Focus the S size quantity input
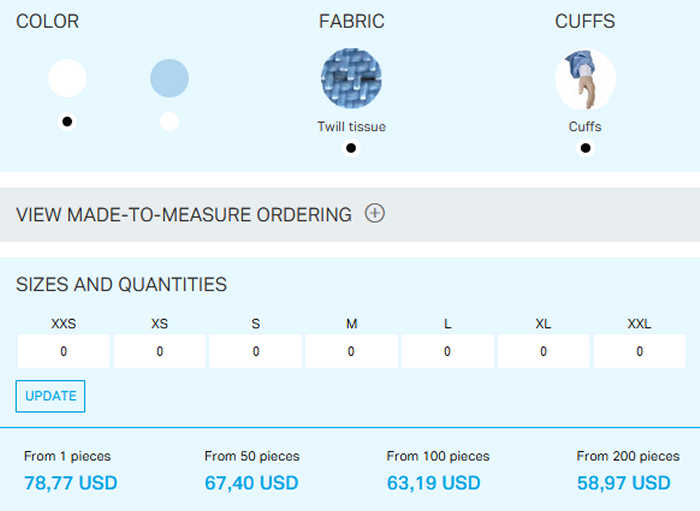Screen dimensions: 700x511 pos(256,352)
